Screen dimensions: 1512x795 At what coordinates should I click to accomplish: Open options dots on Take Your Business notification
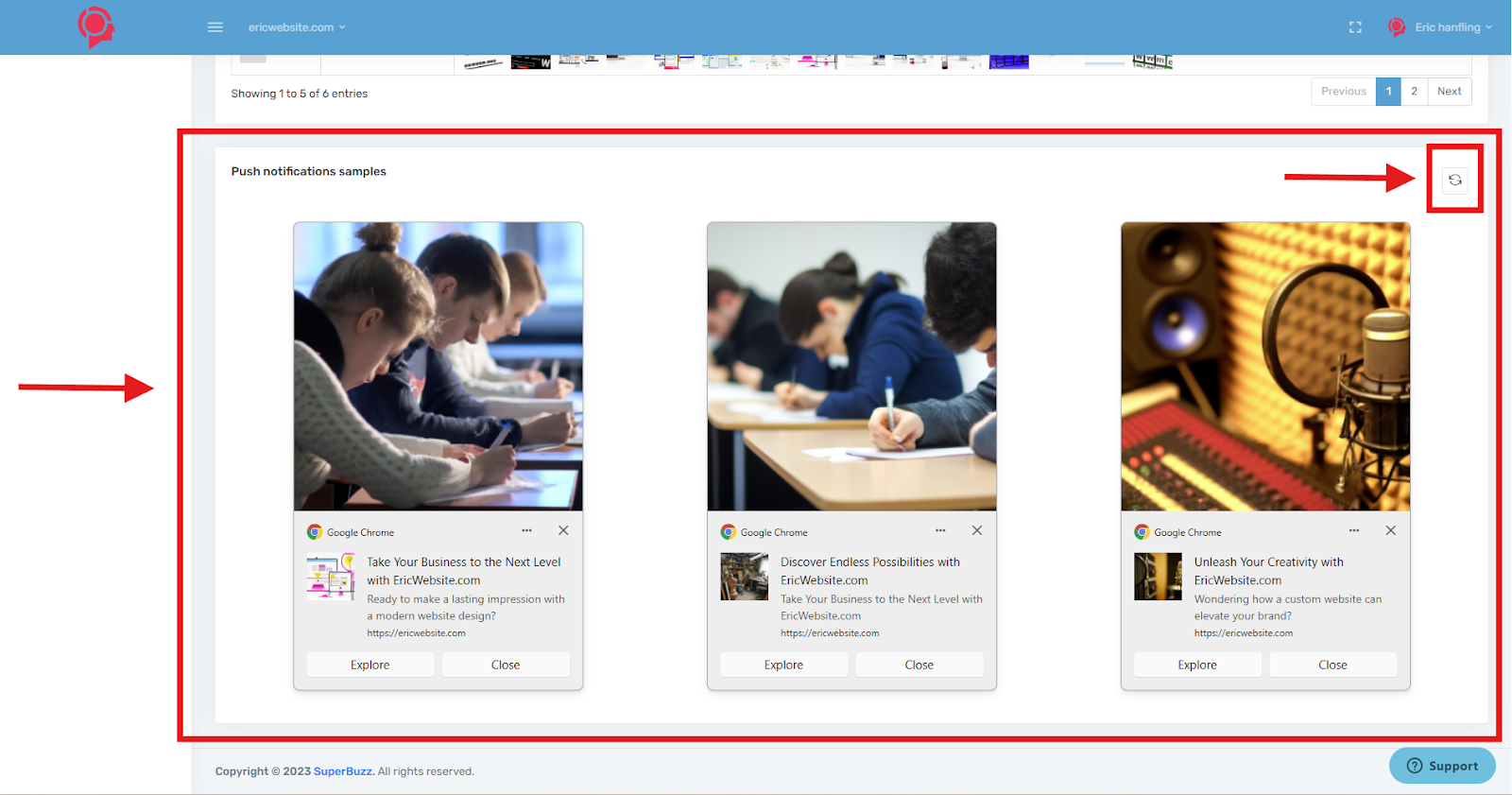click(527, 530)
